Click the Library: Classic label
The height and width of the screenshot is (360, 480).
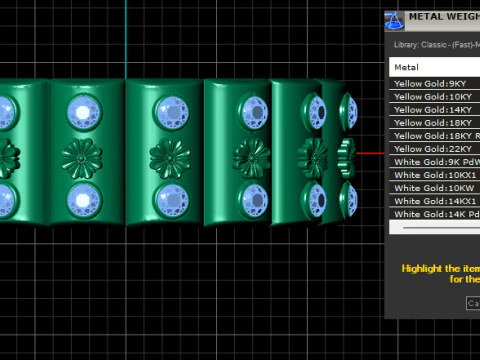tap(437, 45)
